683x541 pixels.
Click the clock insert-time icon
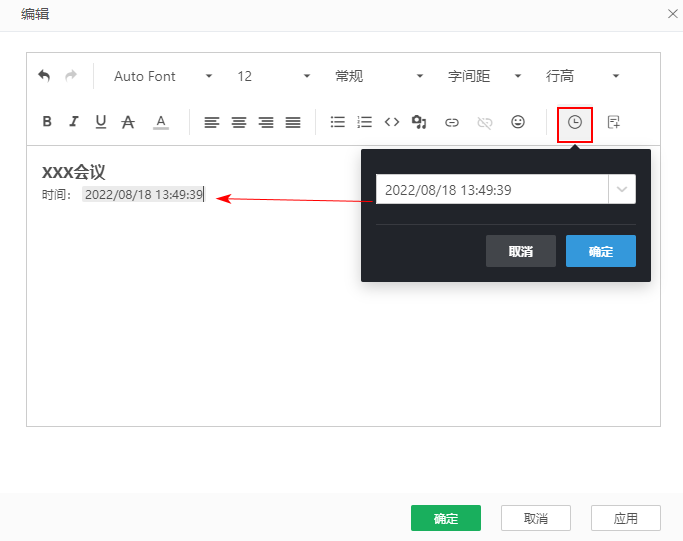point(575,122)
